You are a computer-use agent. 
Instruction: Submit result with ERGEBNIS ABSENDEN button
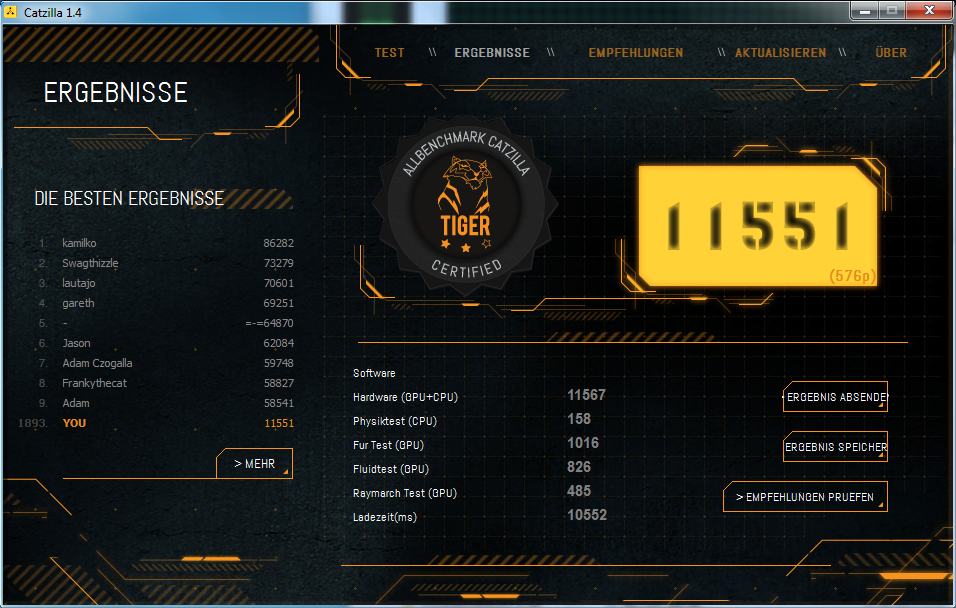835,397
